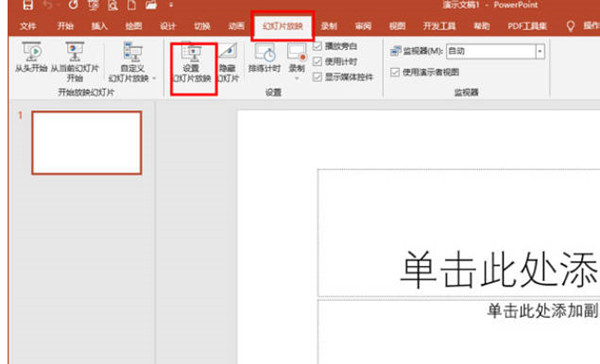Switch to the 切换 ribbon tab

coord(202,26)
